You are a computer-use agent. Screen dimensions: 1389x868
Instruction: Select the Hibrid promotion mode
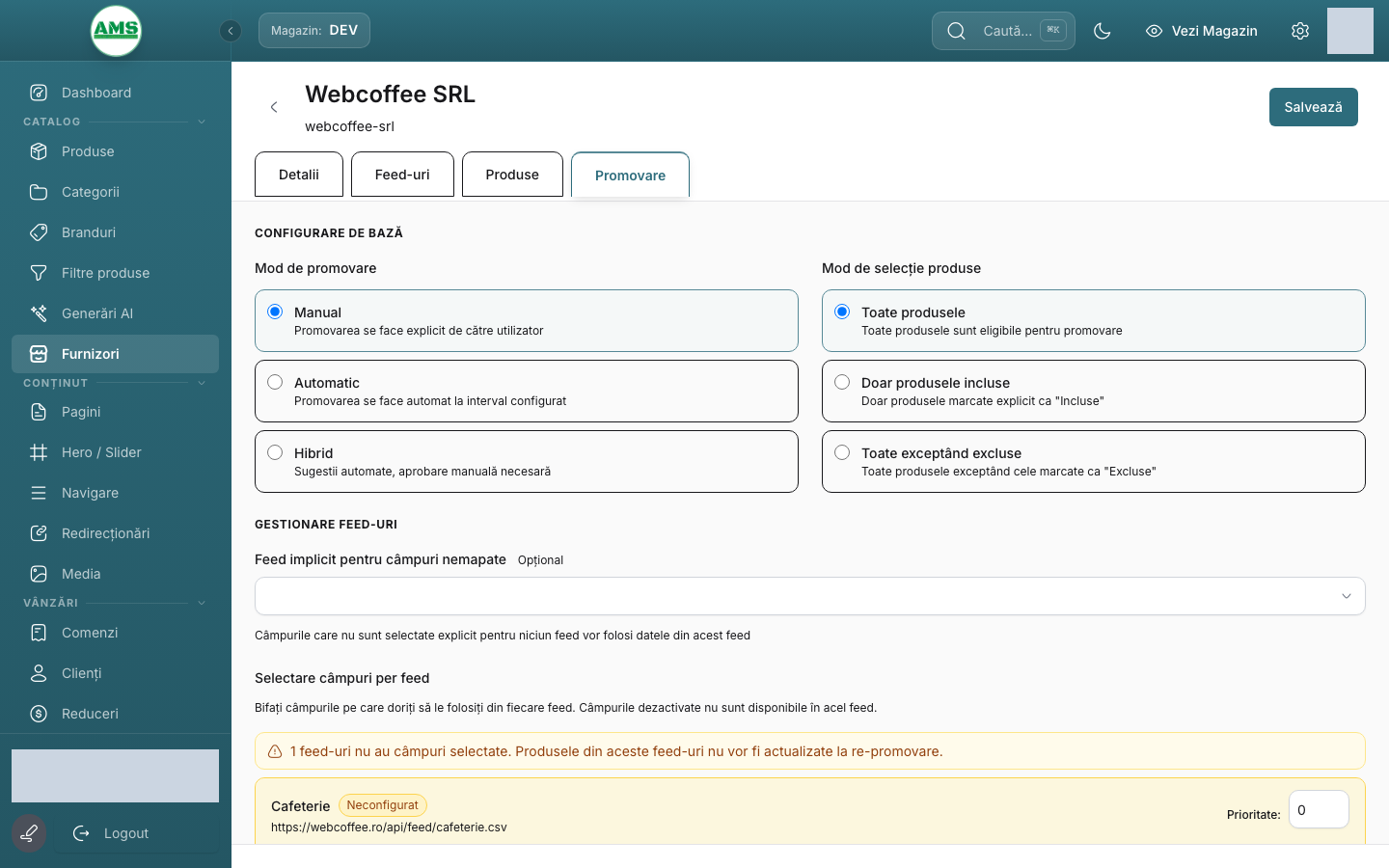click(x=527, y=461)
